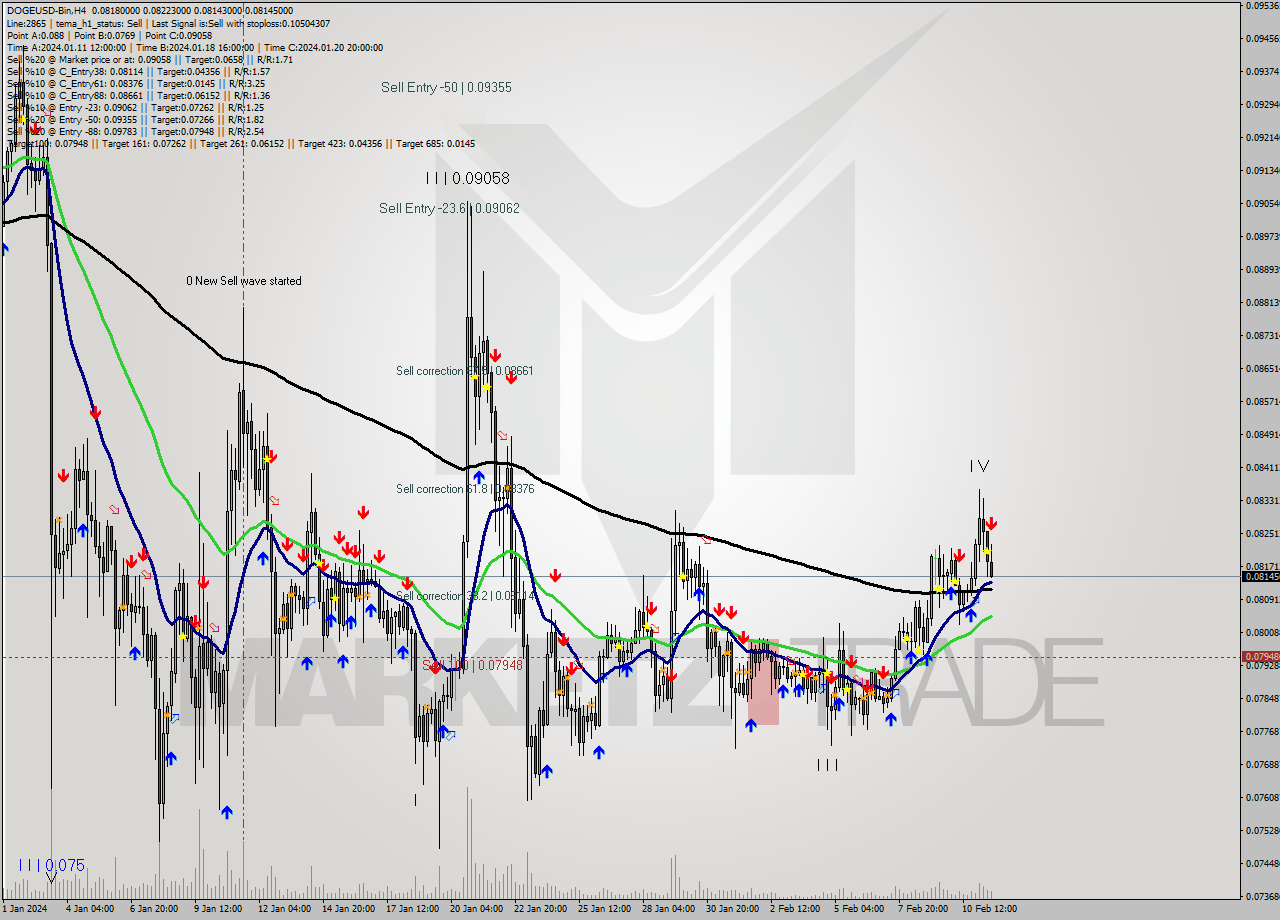The height and width of the screenshot is (920, 1280).
Task: Click the '22 Jan 20:00' time axis label
Action: [x=542, y=909]
